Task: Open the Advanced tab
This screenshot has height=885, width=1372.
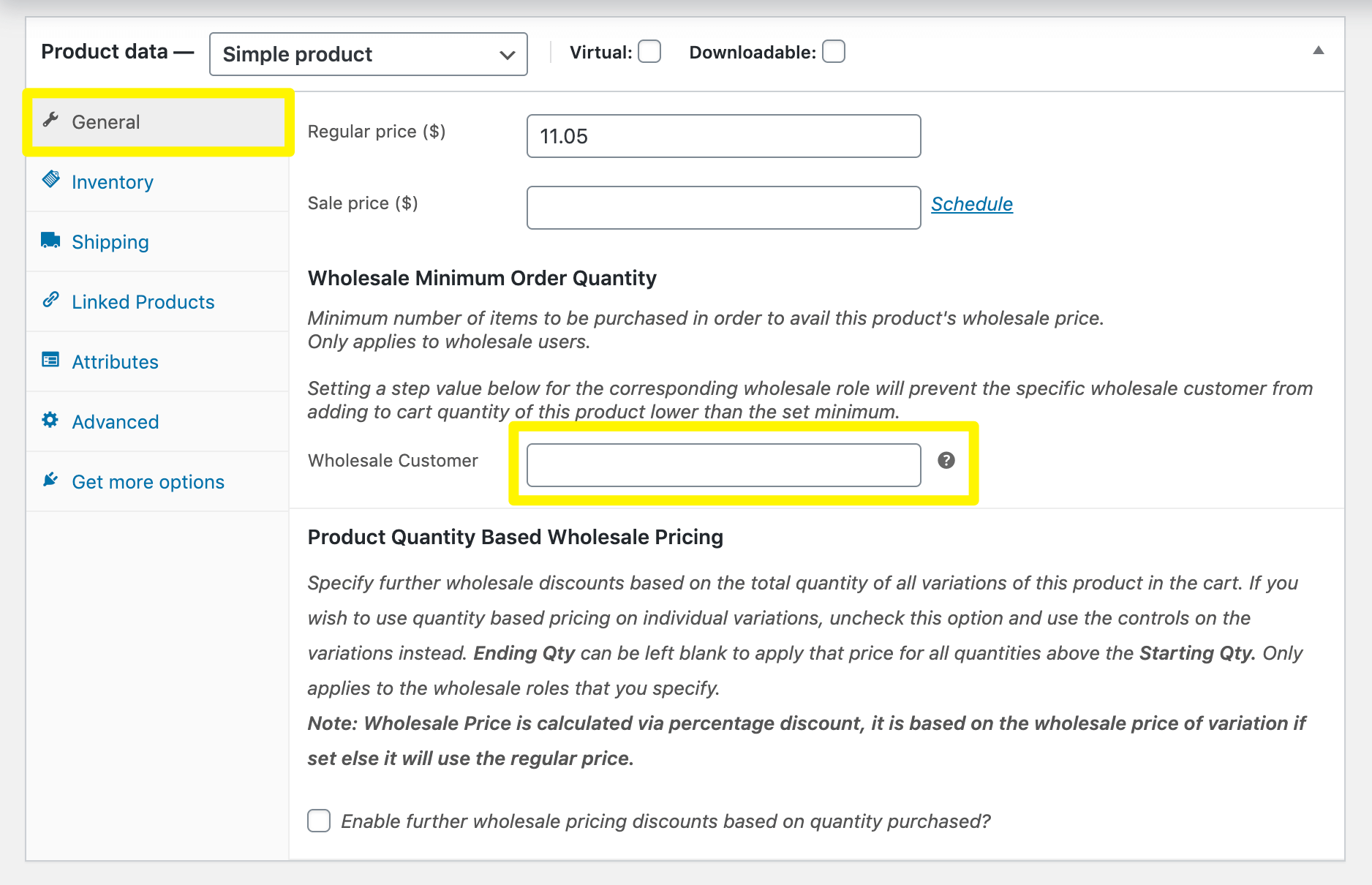Action: click(x=115, y=421)
